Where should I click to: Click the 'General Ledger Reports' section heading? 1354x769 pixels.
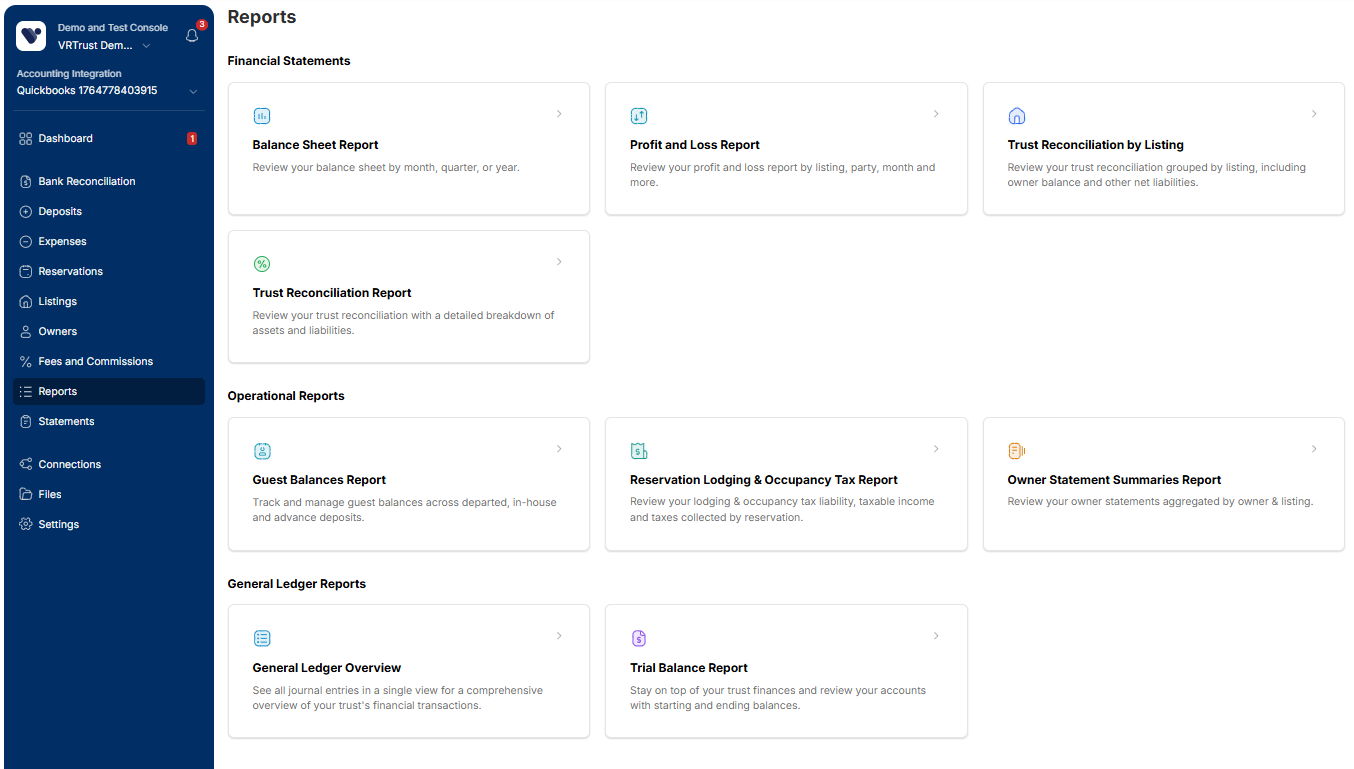pos(297,584)
